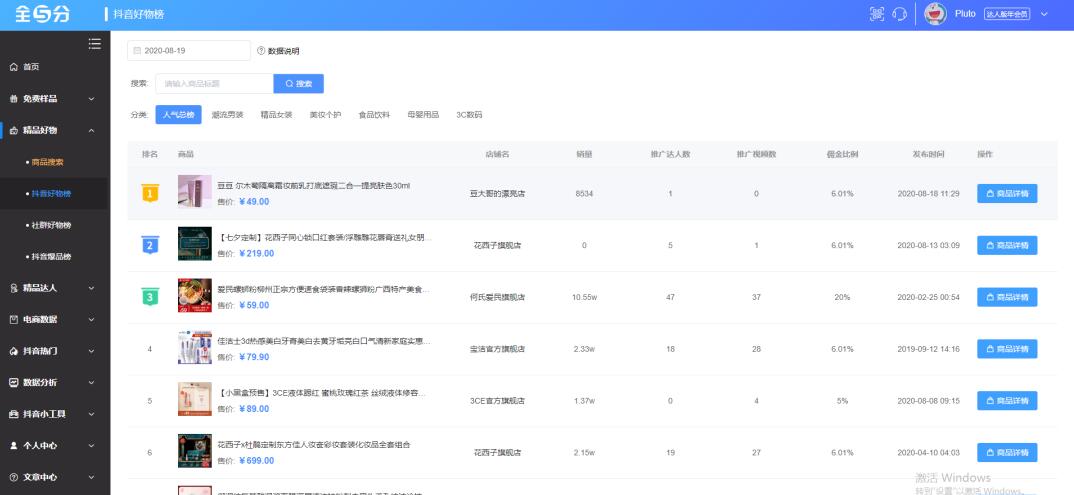
Task: Click shop name 宝洁官方旗舰店
Action: (x=497, y=349)
